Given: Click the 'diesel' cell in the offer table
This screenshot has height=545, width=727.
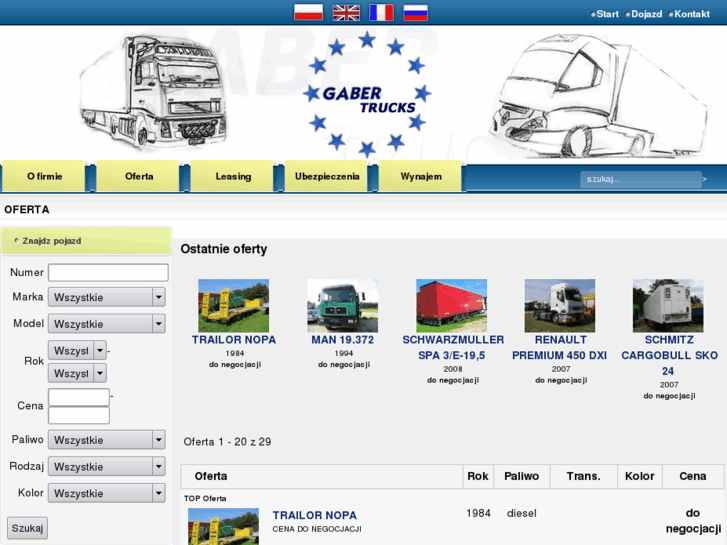Looking at the screenshot, I should click(x=522, y=513).
